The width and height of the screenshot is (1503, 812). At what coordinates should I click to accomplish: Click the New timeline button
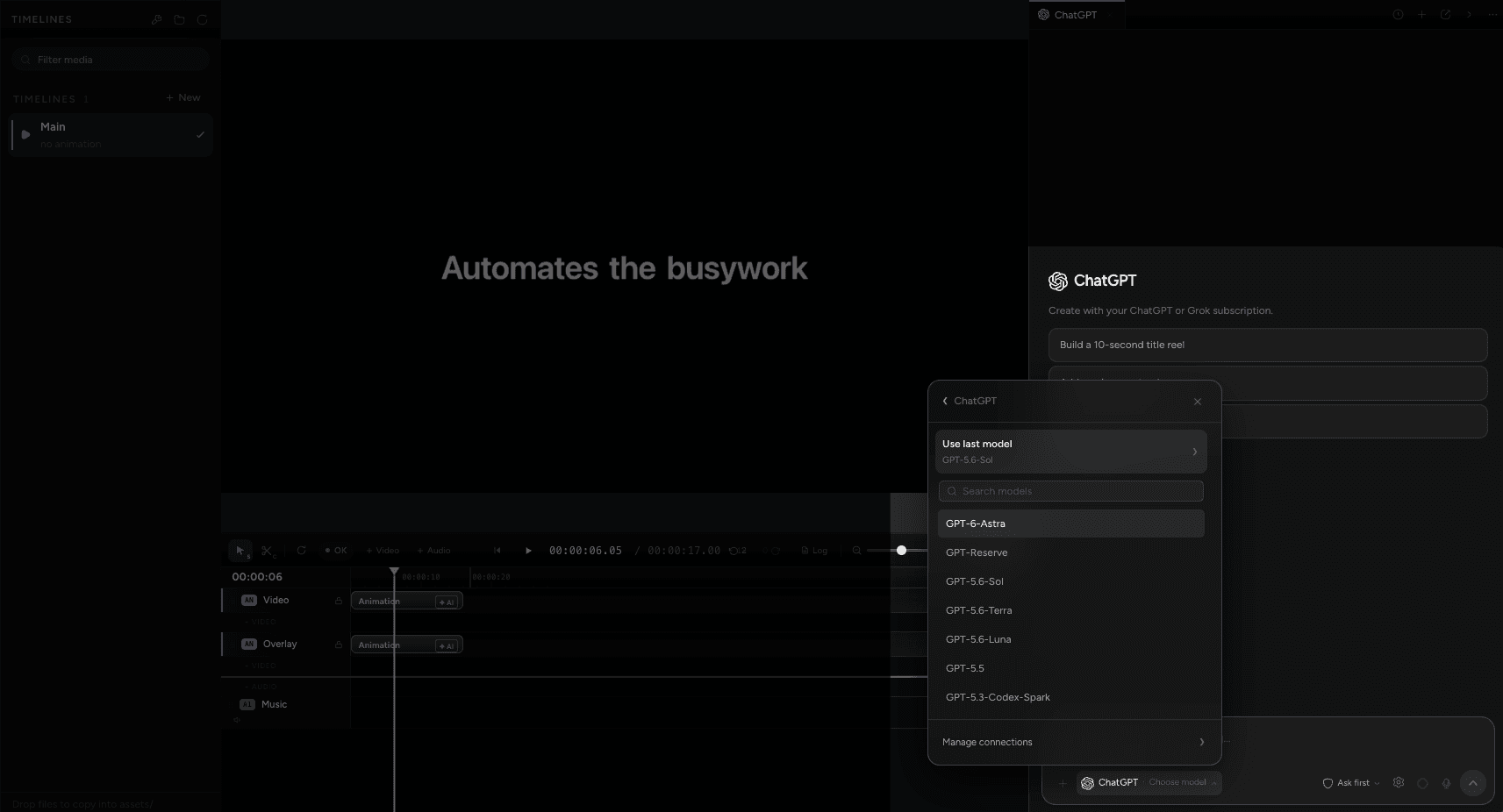[x=183, y=97]
